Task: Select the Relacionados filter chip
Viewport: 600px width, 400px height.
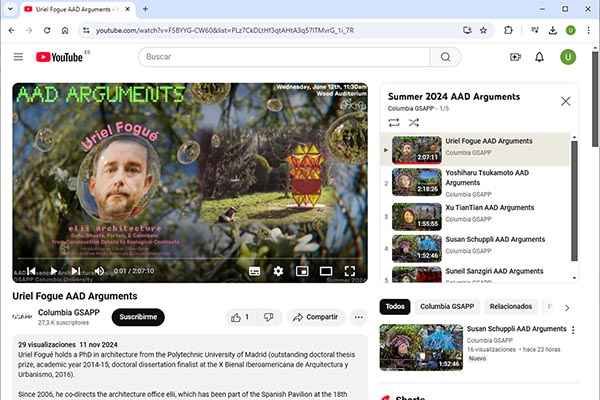Action: click(x=510, y=307)
